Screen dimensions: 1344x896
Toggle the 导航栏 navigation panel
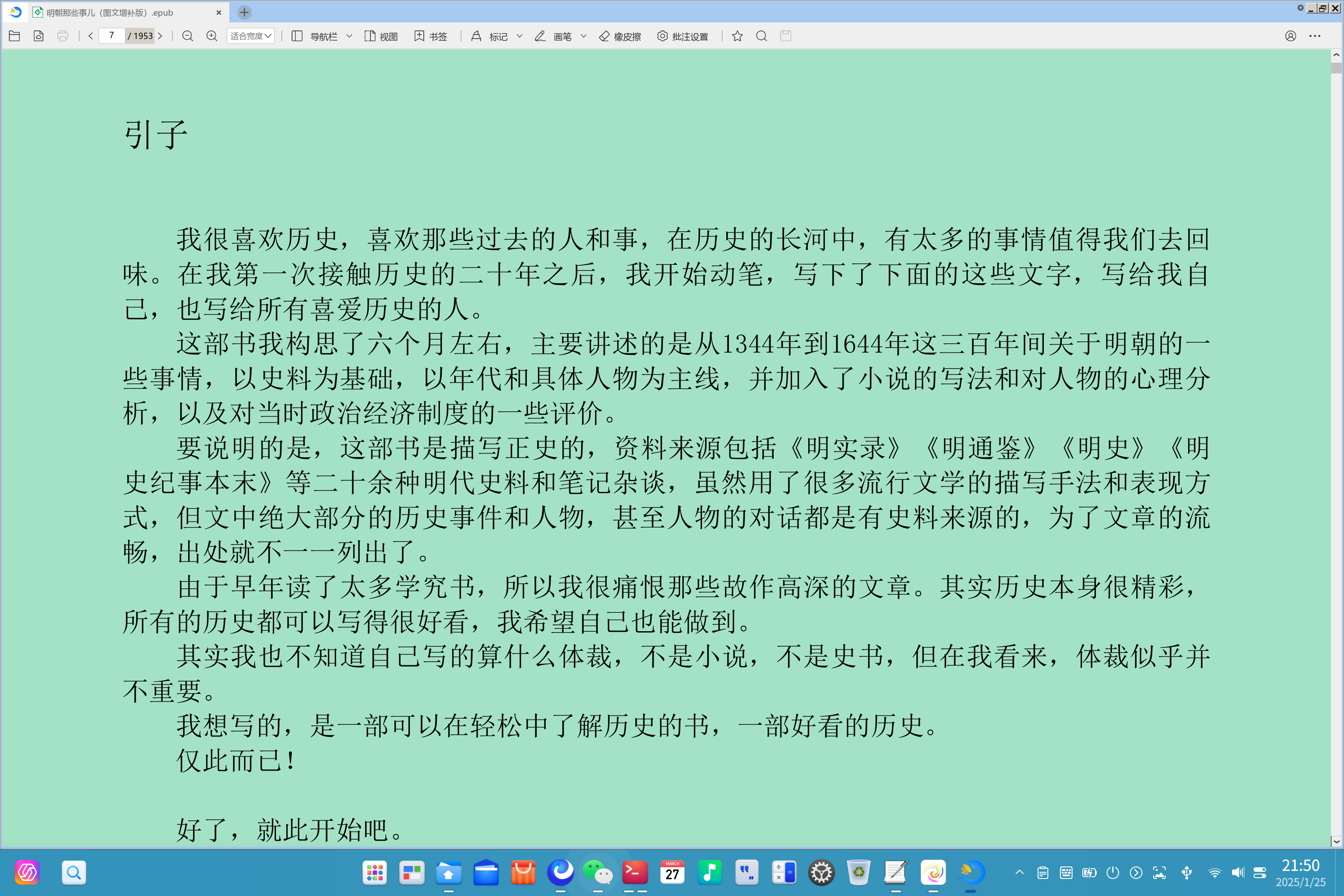pos(315,36)
